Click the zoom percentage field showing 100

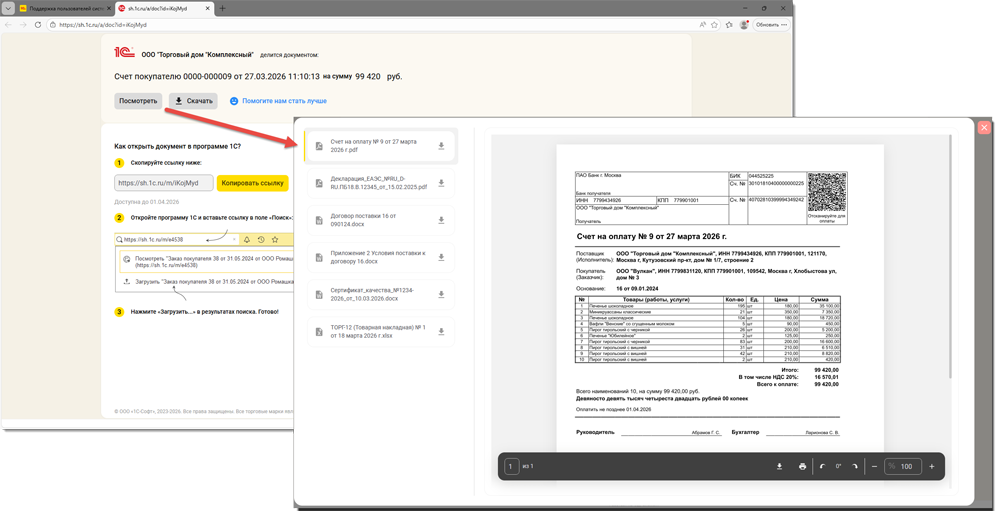tap(904, 466)
